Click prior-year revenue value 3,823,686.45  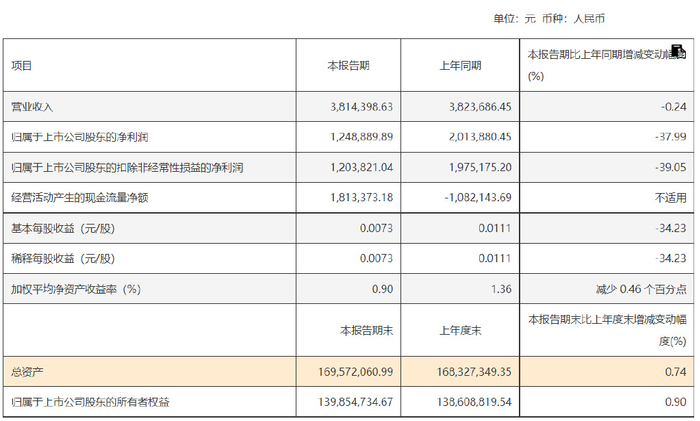480,107
